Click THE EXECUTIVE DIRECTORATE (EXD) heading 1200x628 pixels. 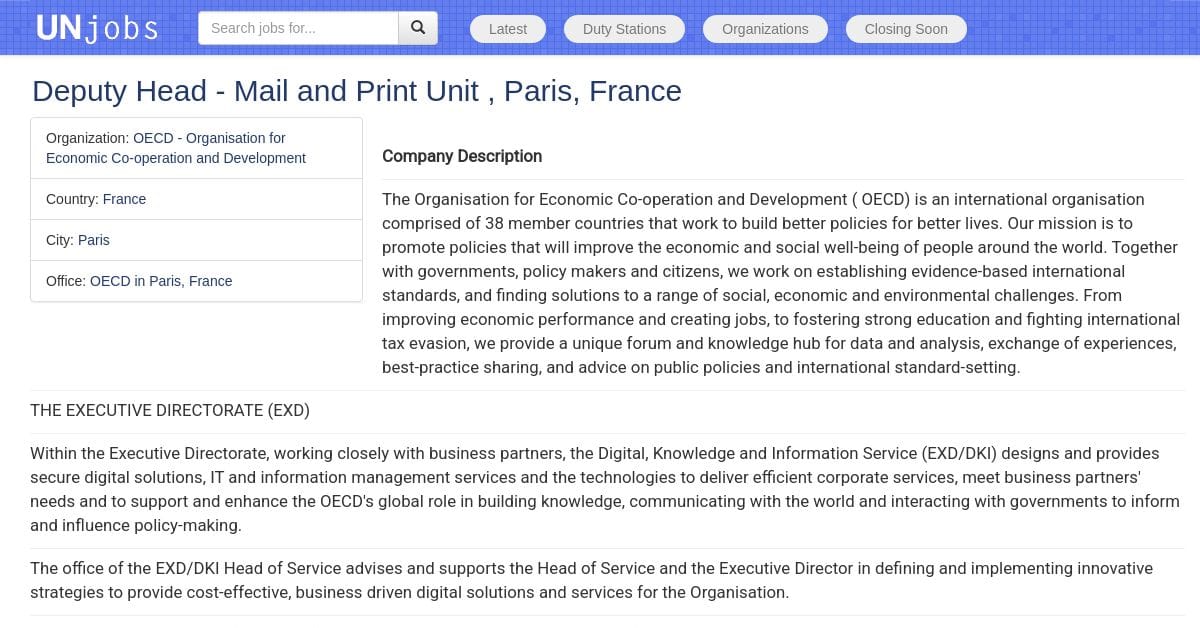click(x=170, y=410)
